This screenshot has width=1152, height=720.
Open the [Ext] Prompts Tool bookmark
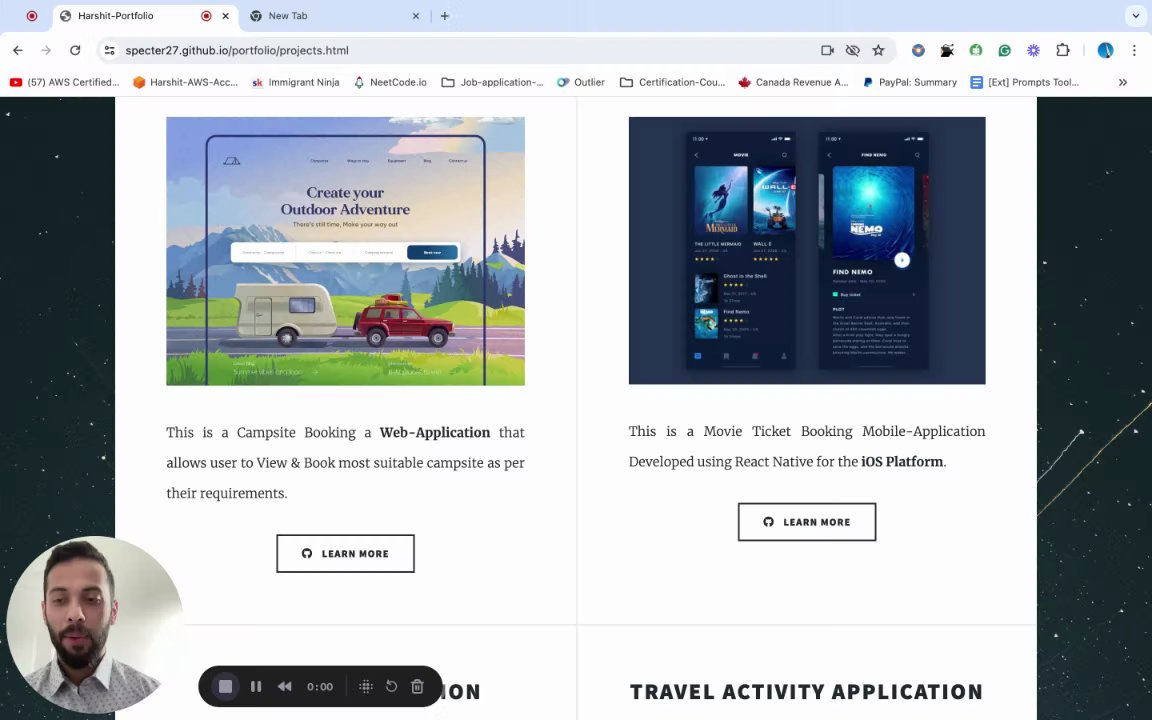(x=1025, y=82)
